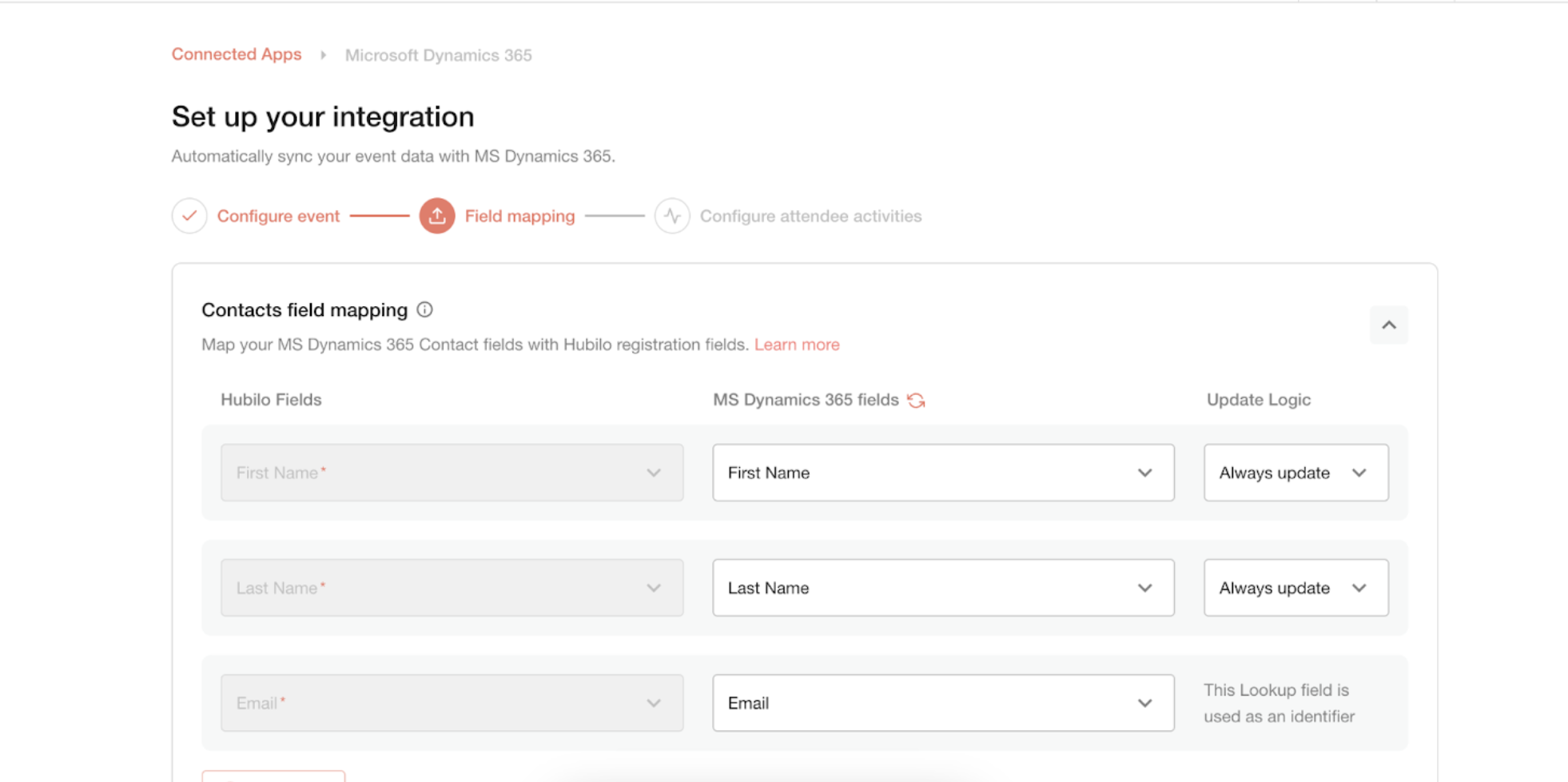
Task: Collapse the Contacts field mapping section
Action: (1389, 325)
